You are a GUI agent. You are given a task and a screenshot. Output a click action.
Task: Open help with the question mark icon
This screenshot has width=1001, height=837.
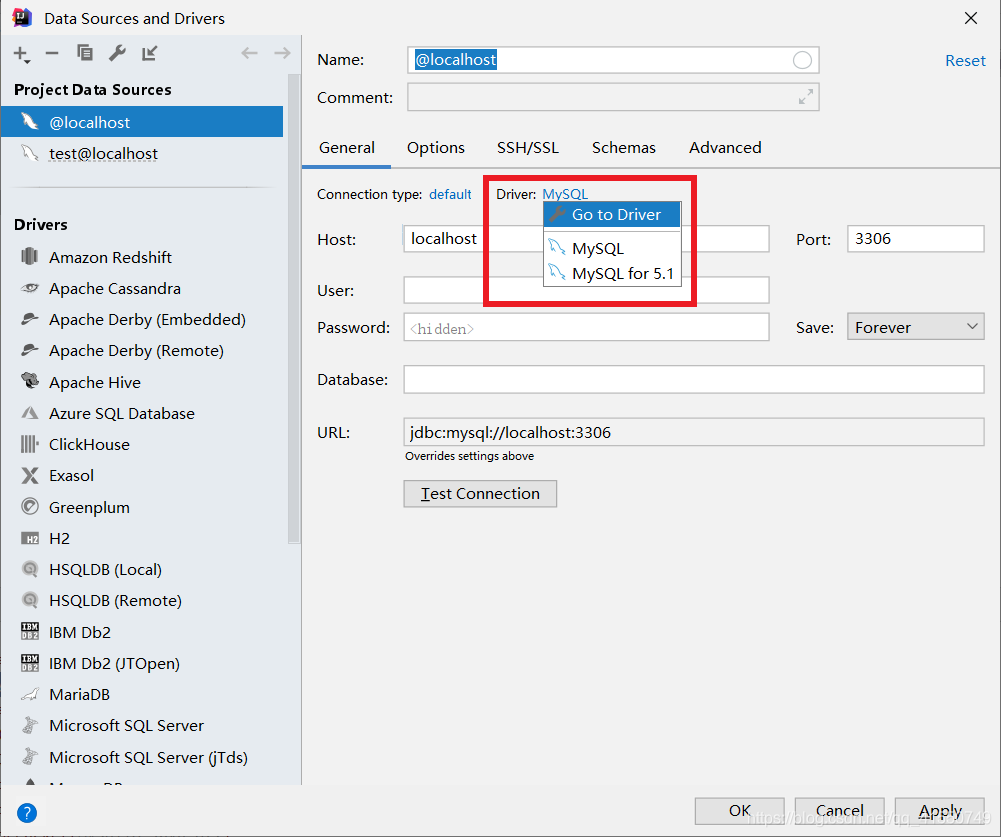click(x=27, y=813)
